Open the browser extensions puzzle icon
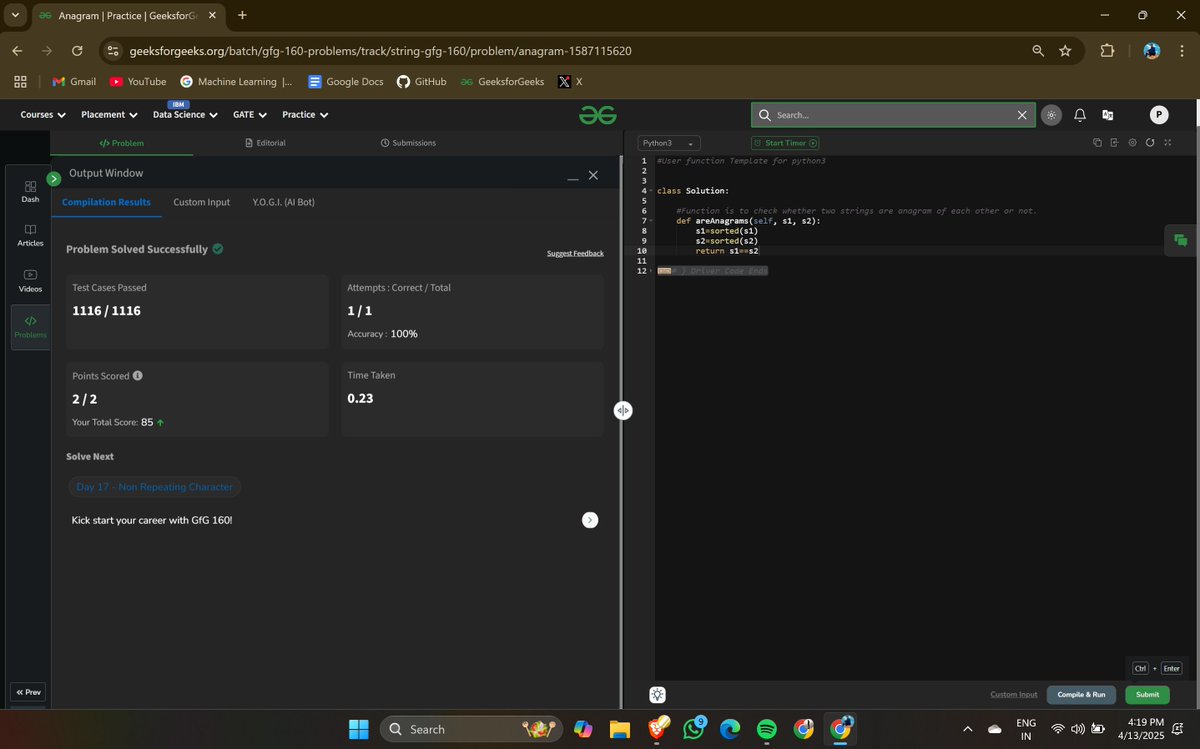 point(1107,51)
